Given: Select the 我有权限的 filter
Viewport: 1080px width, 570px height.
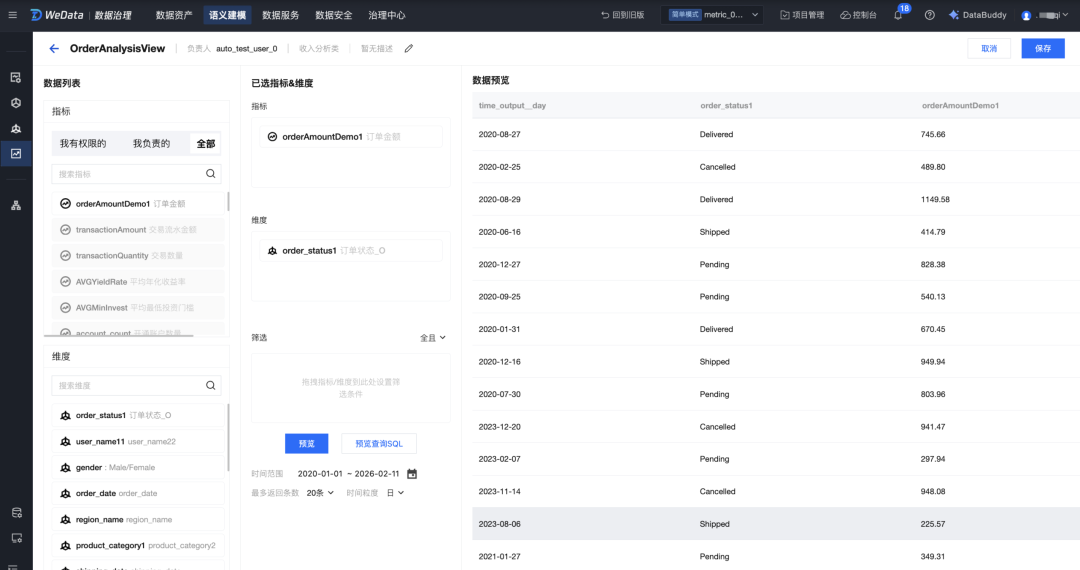Looking at the screenshot, I should click(83, 143).
